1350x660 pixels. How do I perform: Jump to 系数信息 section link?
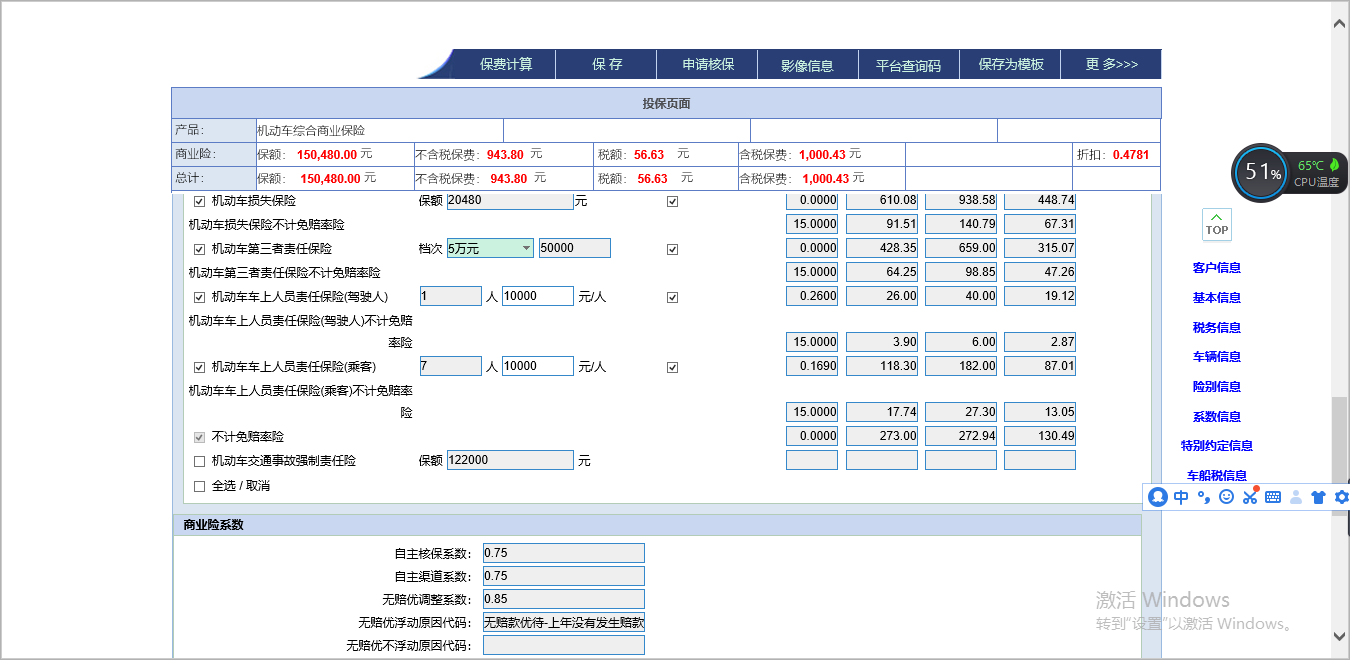click(1216, 417)
